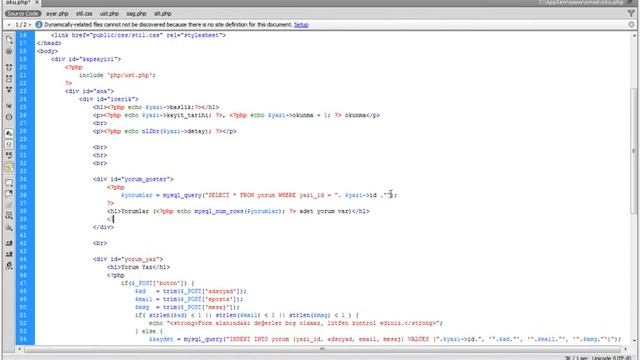Click the Outdent Code icon

point(9,254)
